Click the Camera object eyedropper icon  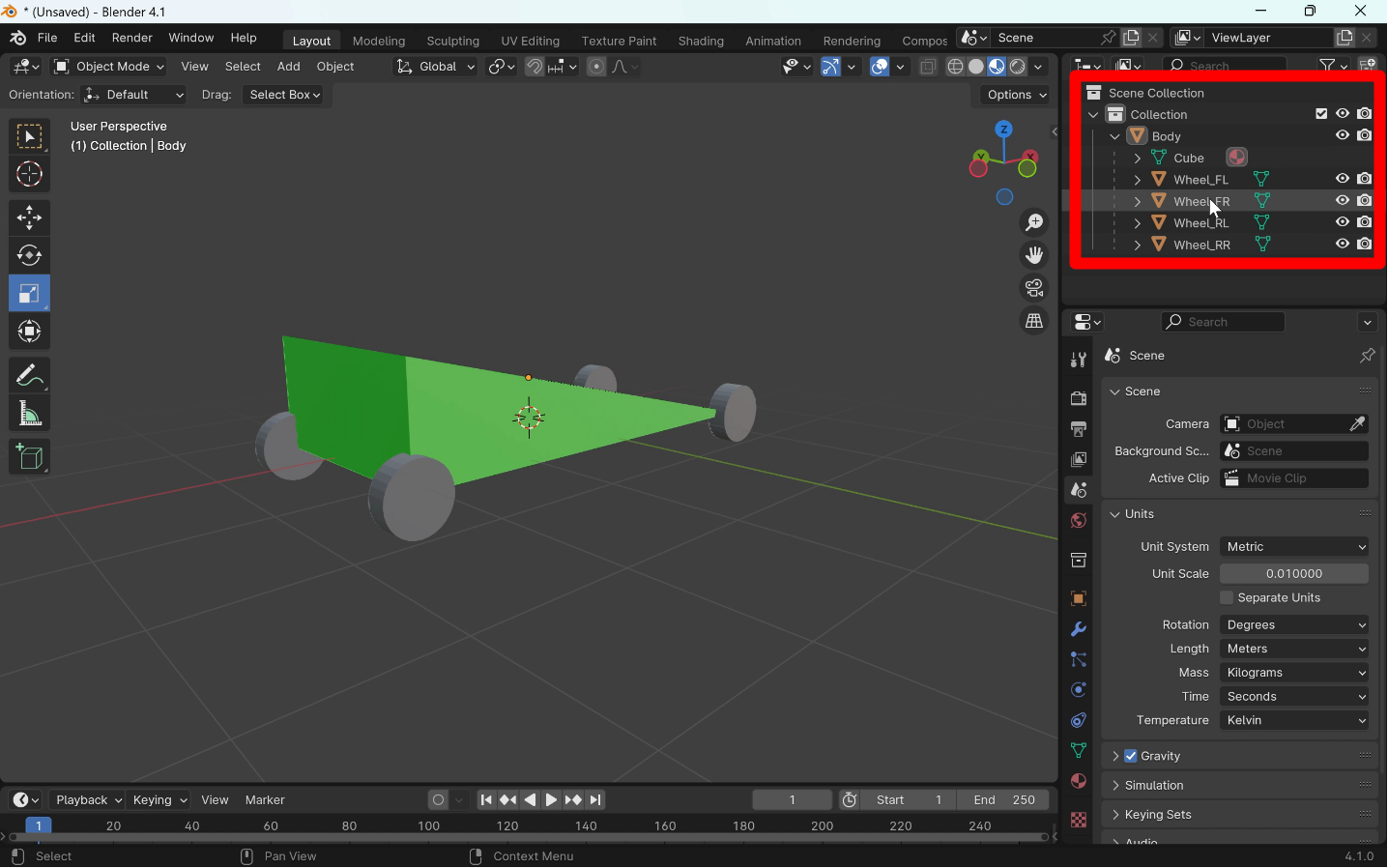click(1357, 424)
